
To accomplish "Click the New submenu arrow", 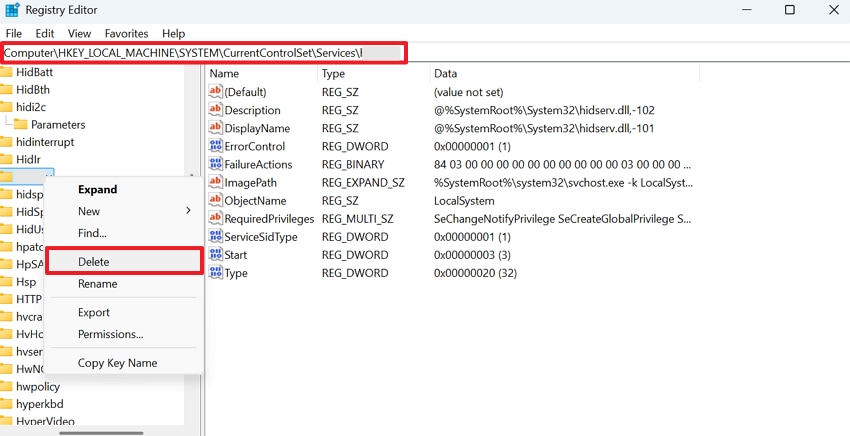I will [189, 210].
